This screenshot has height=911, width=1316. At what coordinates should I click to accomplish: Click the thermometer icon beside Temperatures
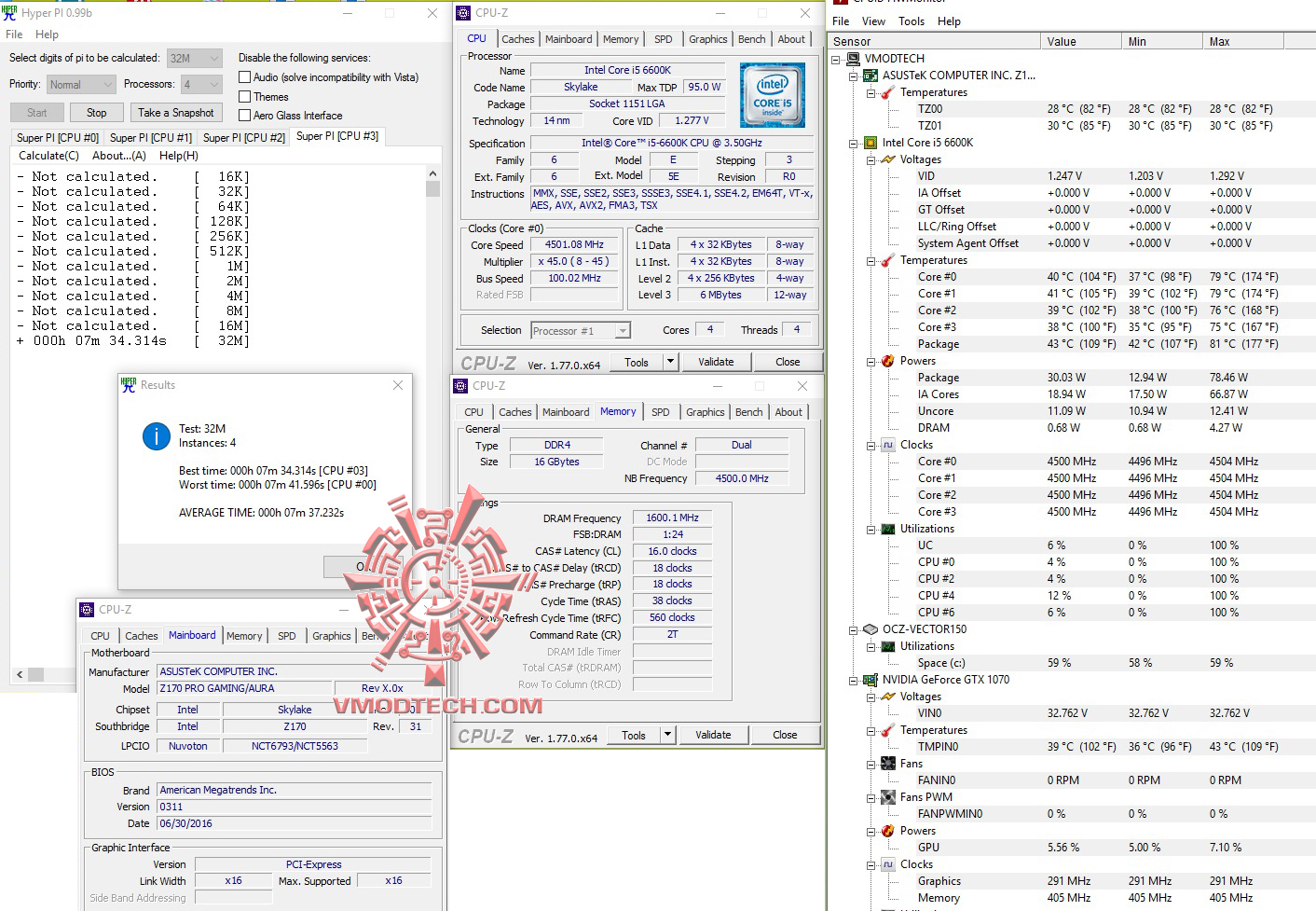(886, 92)
